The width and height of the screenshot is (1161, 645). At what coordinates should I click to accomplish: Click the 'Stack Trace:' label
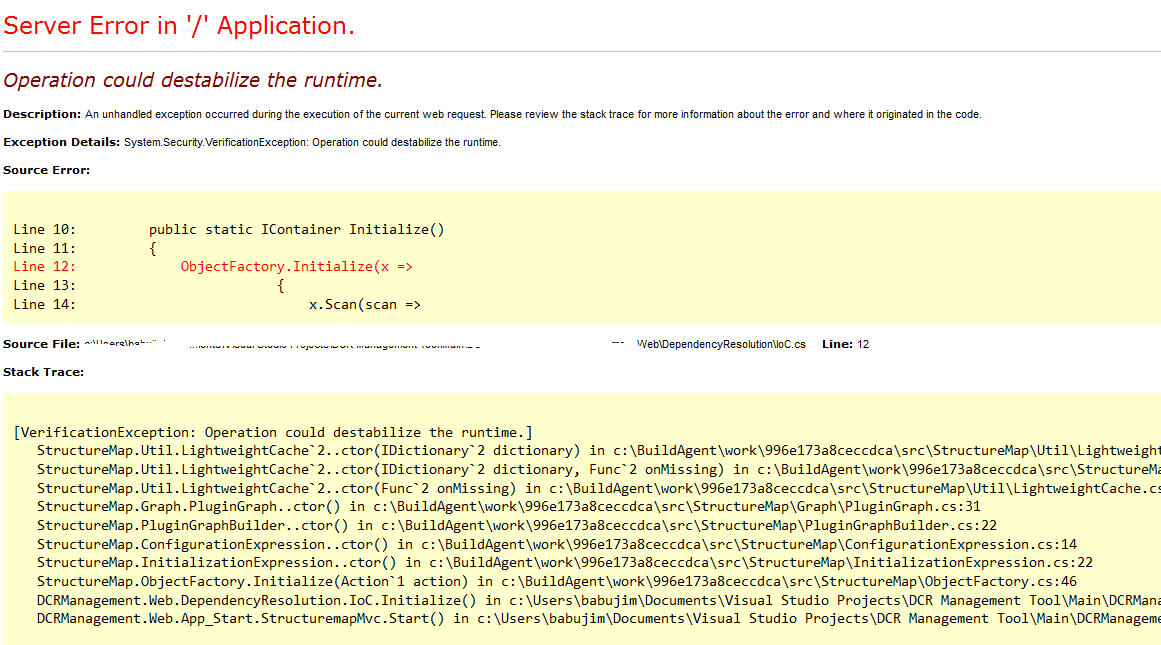[x=43, y=372]
